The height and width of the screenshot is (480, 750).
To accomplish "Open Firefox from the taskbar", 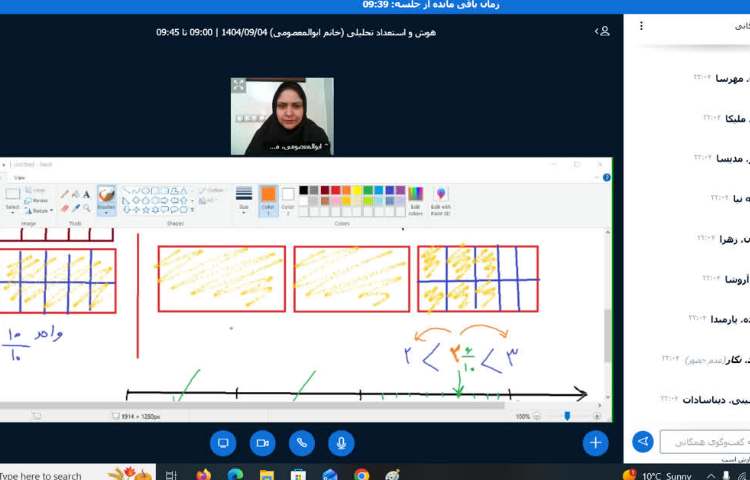I will tap(203, 474).
